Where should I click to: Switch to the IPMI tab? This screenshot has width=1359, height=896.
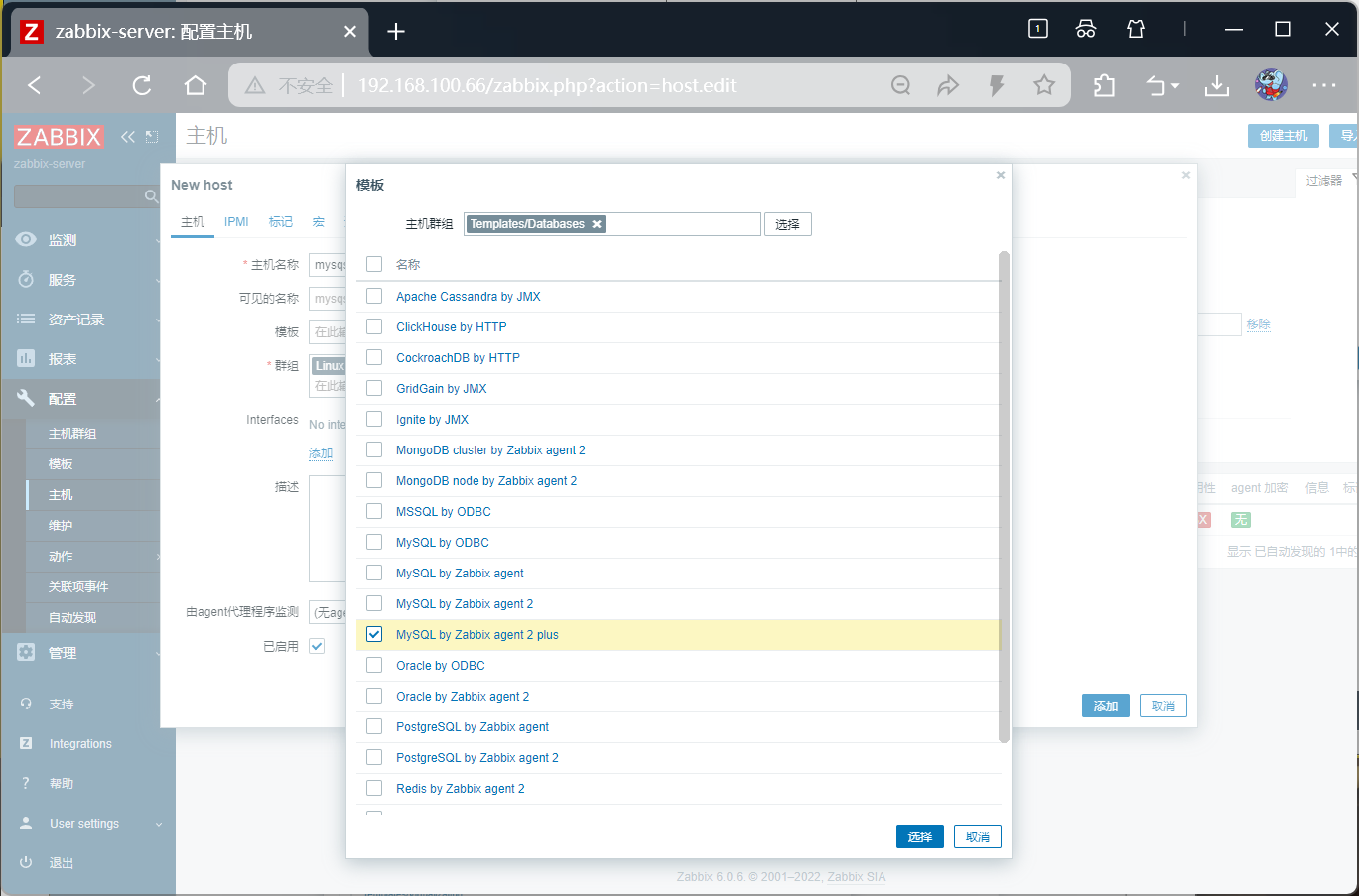point(236,222)
